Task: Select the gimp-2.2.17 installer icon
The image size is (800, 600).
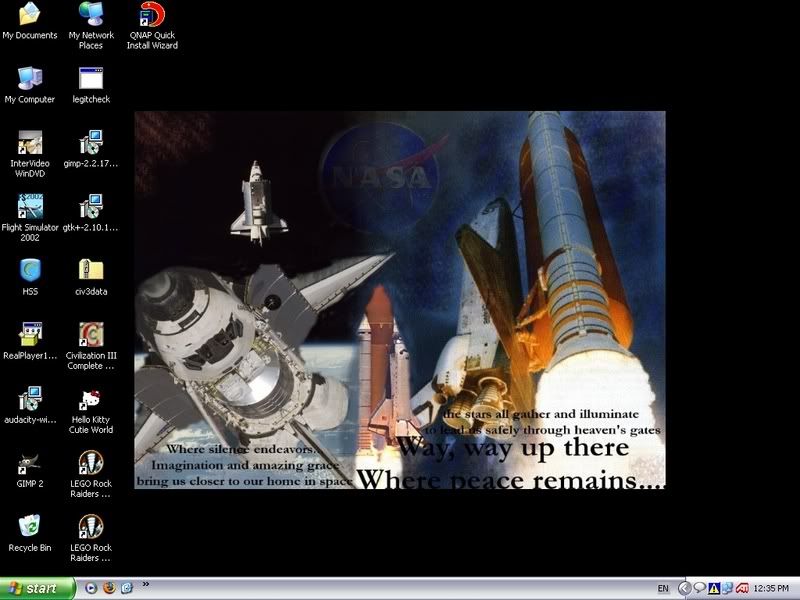Action: (91, 148)
